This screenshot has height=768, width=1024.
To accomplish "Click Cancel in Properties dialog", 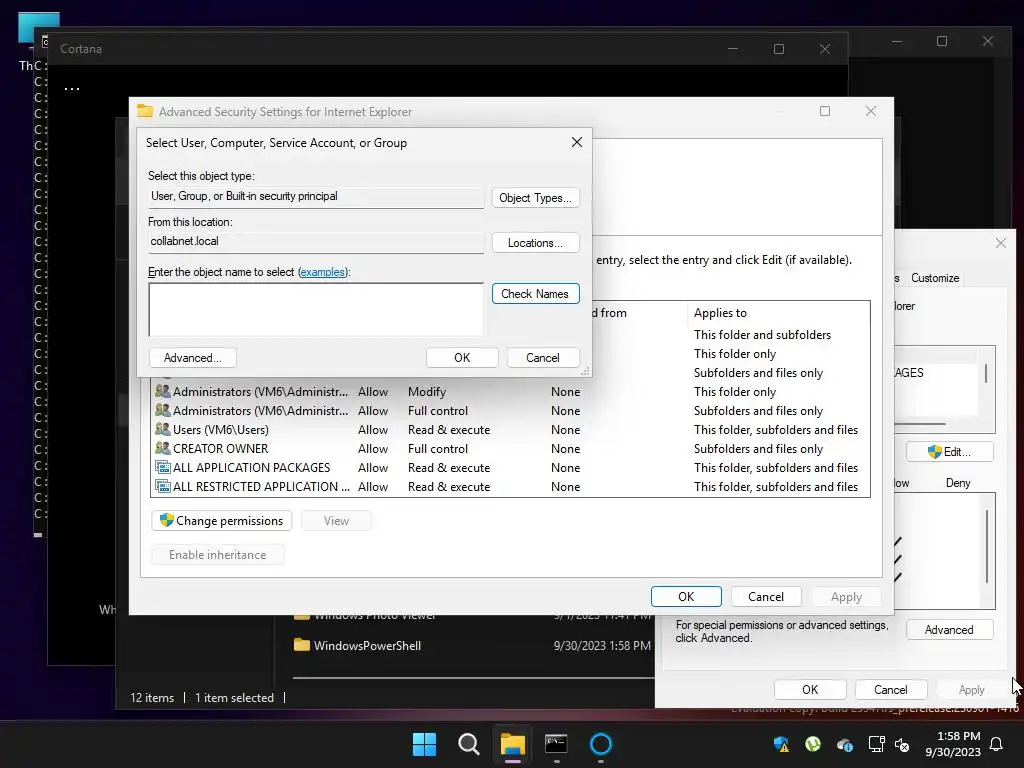I will click(x=890, y=690).
